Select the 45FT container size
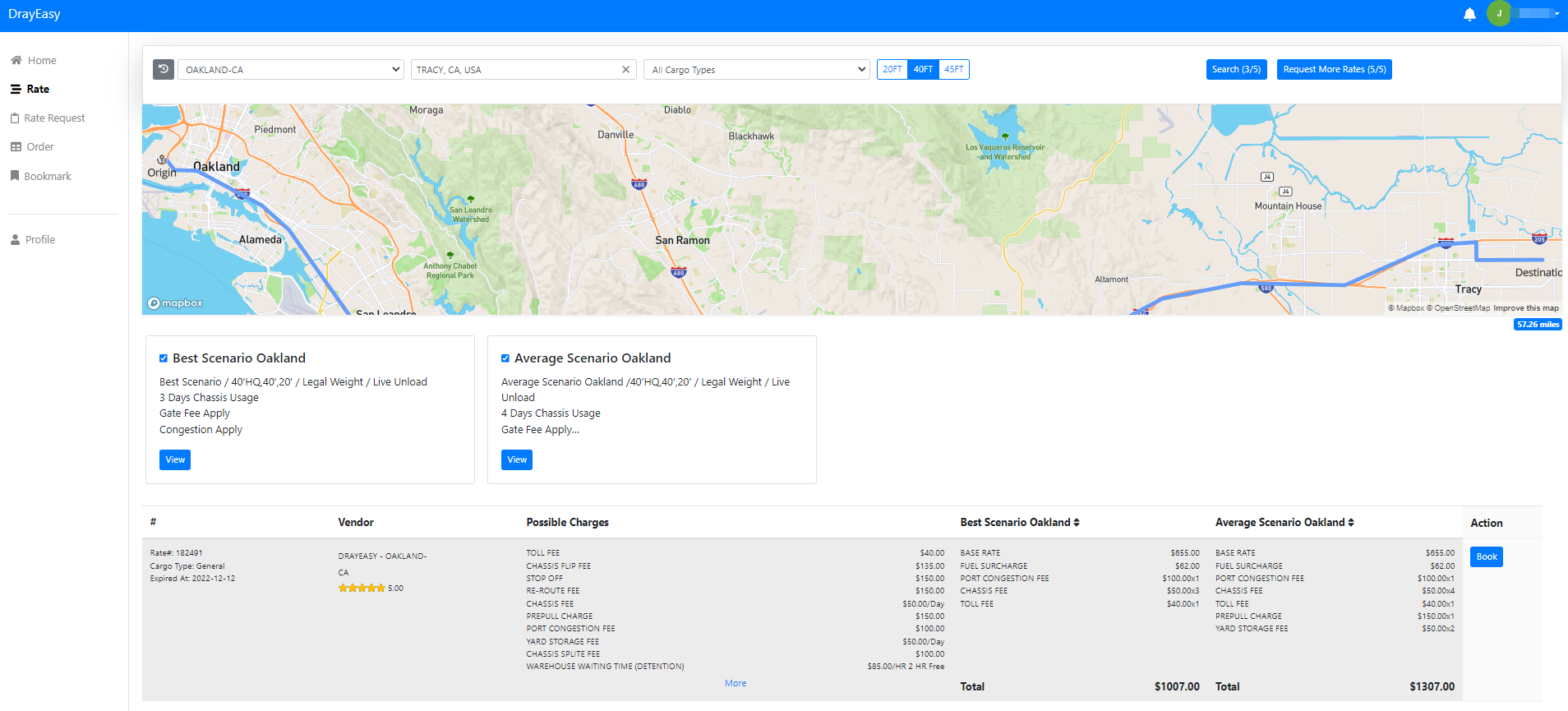 point(953,70)
